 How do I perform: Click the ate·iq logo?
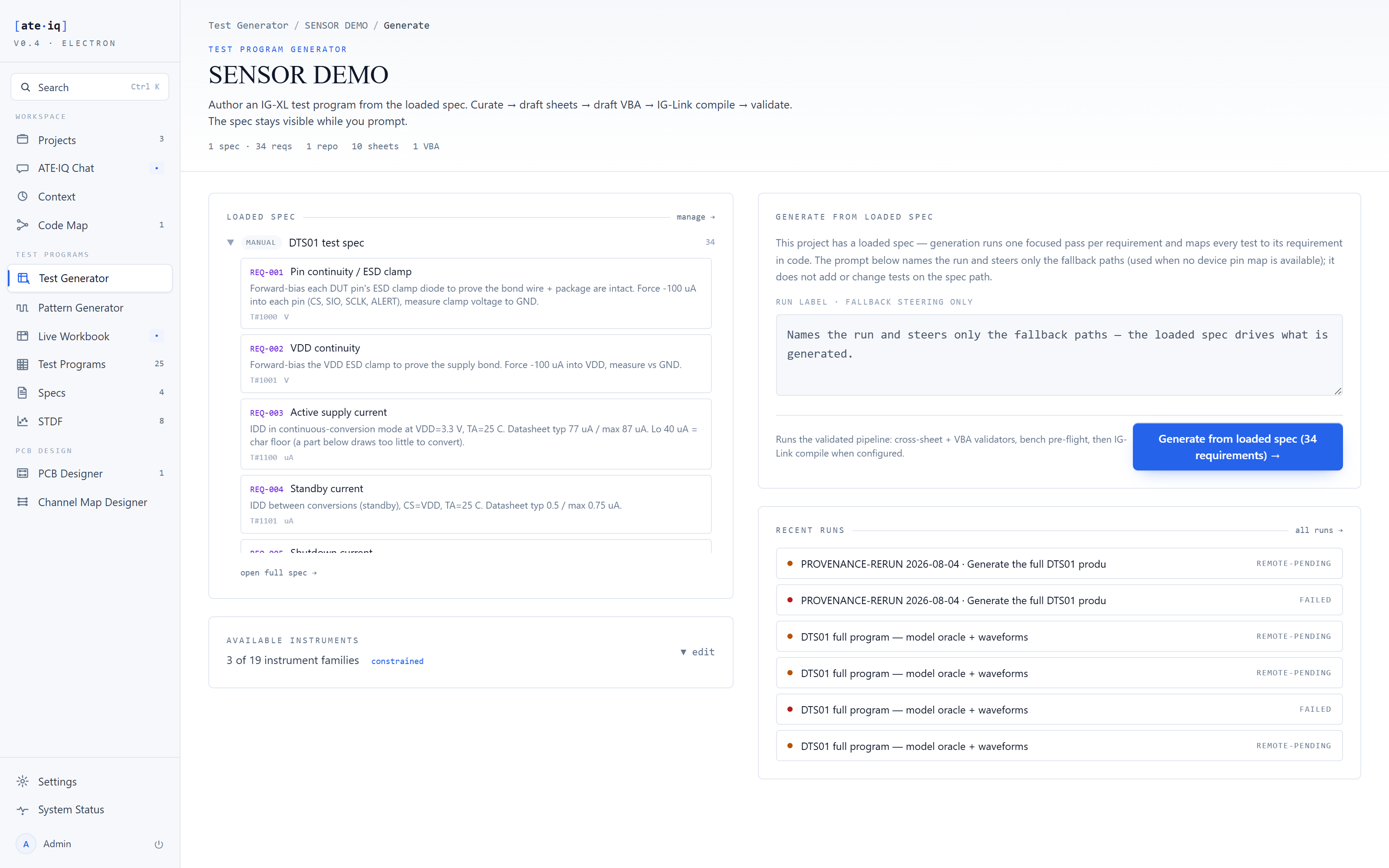pyautogui.click(x=41, y=25)
